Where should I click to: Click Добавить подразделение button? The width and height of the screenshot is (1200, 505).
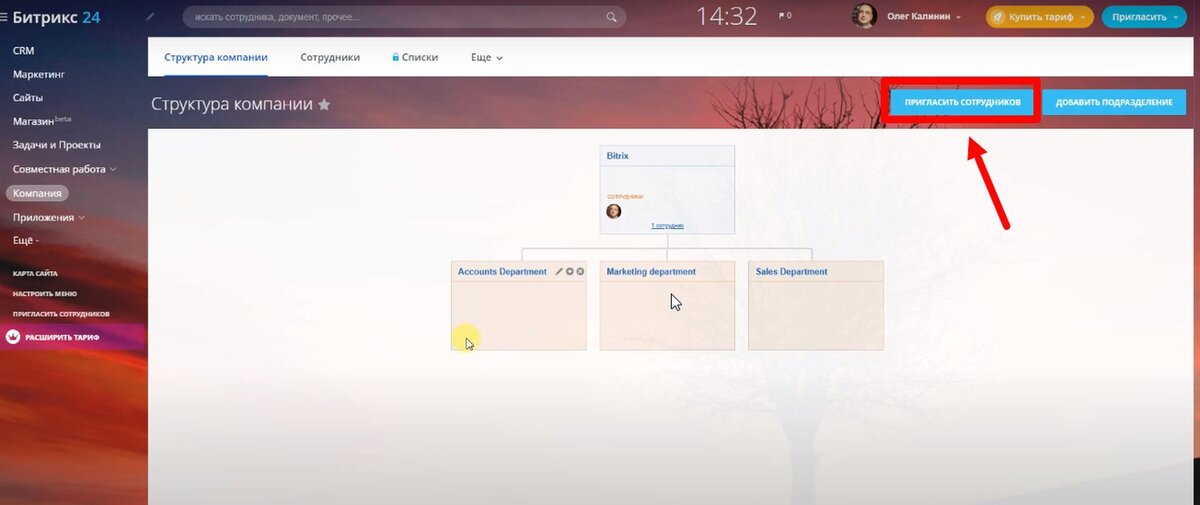click(x=1114, y=102)
